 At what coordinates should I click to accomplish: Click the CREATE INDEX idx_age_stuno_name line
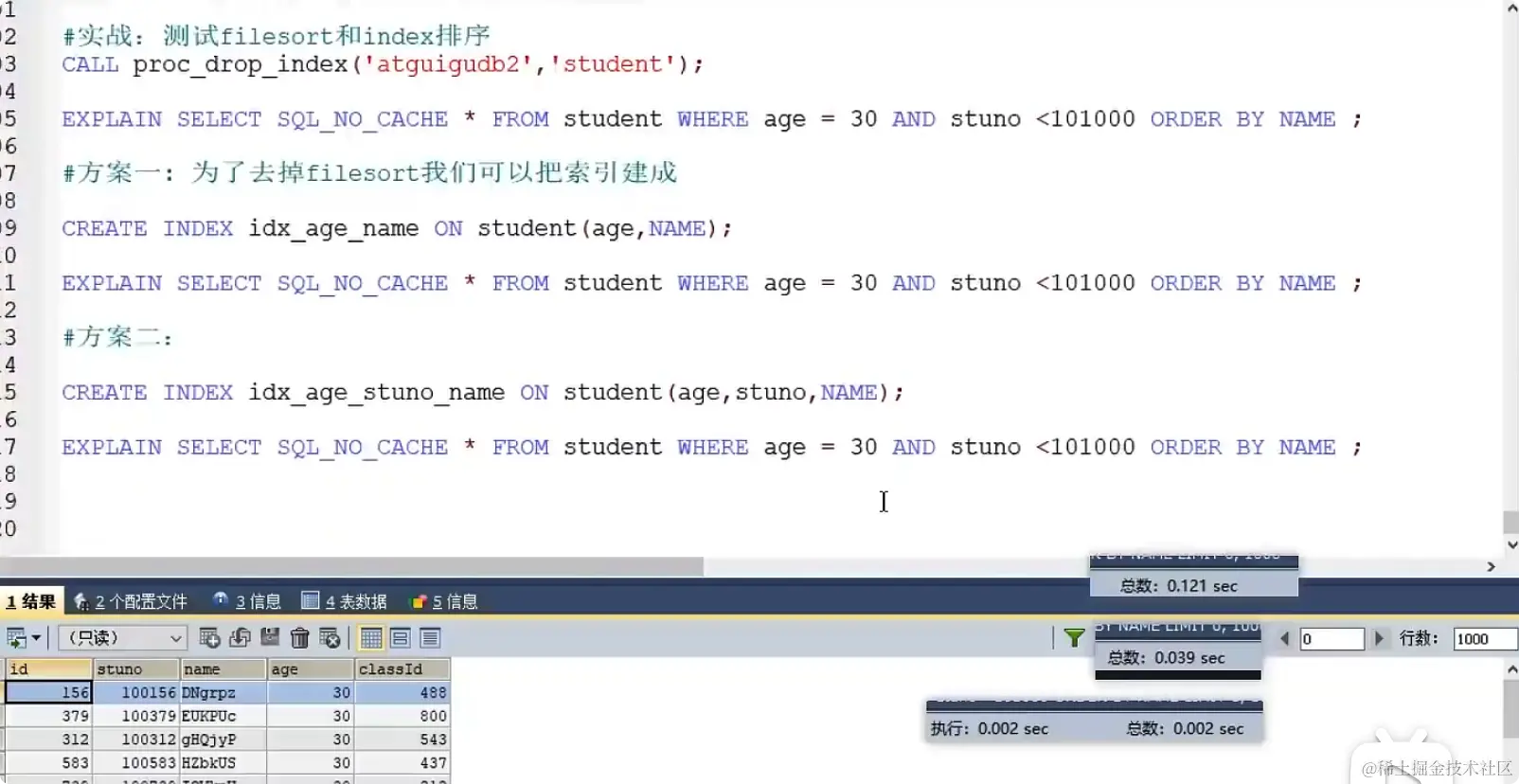click(x=483, y=392)
